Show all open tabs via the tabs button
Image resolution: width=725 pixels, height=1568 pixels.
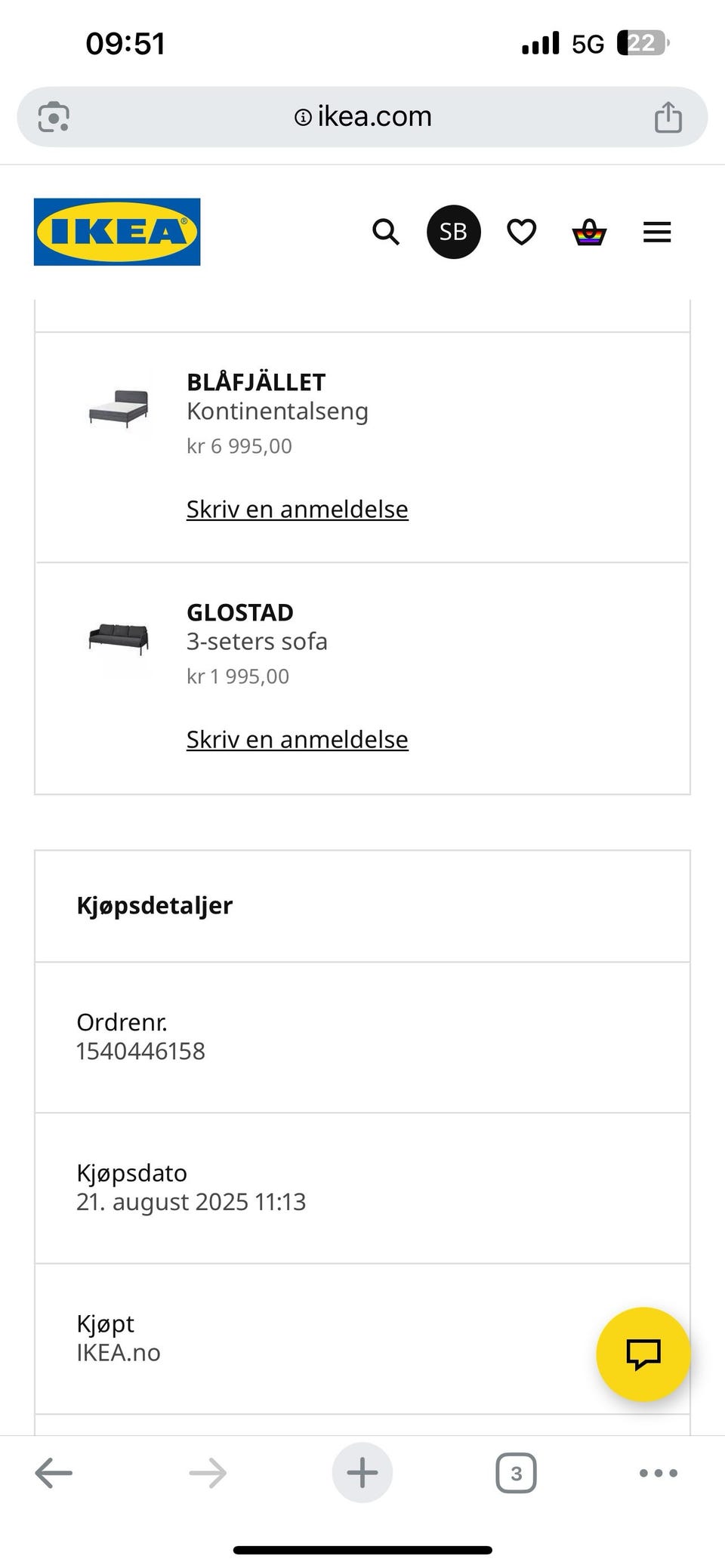click(x=516, y=1472)
